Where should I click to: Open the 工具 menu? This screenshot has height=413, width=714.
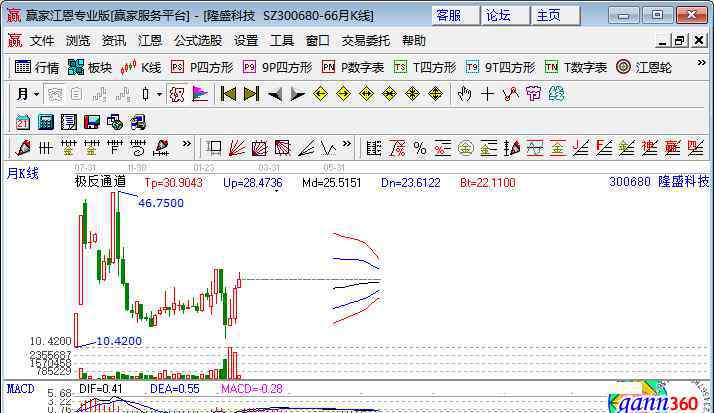click(282, 41)
